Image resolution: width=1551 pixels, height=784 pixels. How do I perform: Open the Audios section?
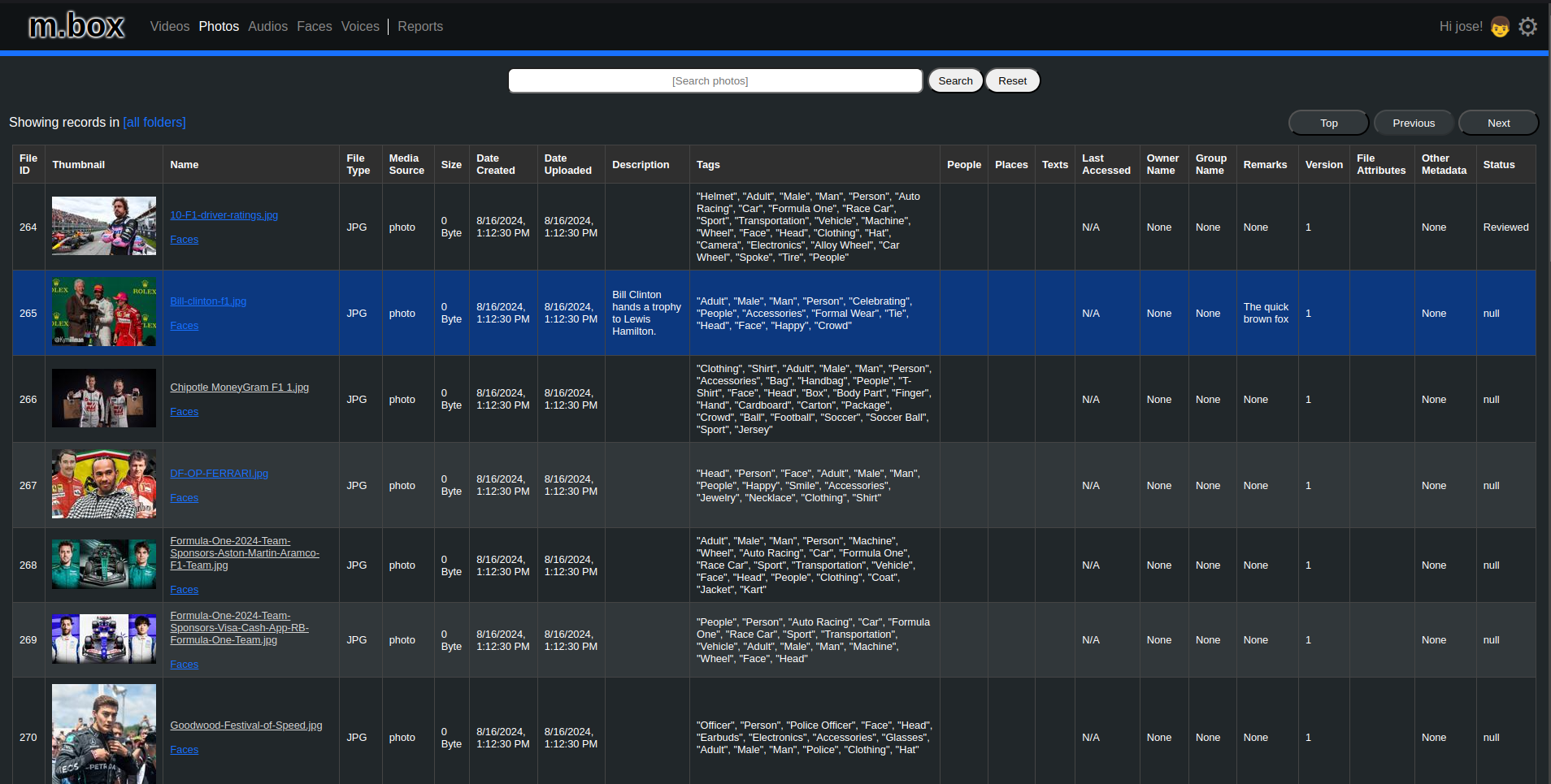[x=267, y=27]
